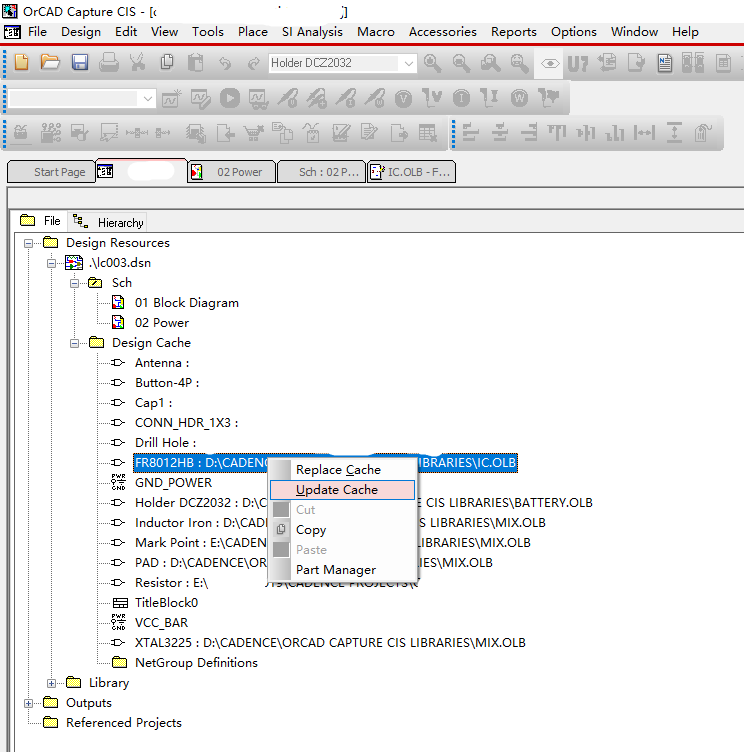
Task: Click the table grid toolbar icon
Action: (x=427, y=133)
